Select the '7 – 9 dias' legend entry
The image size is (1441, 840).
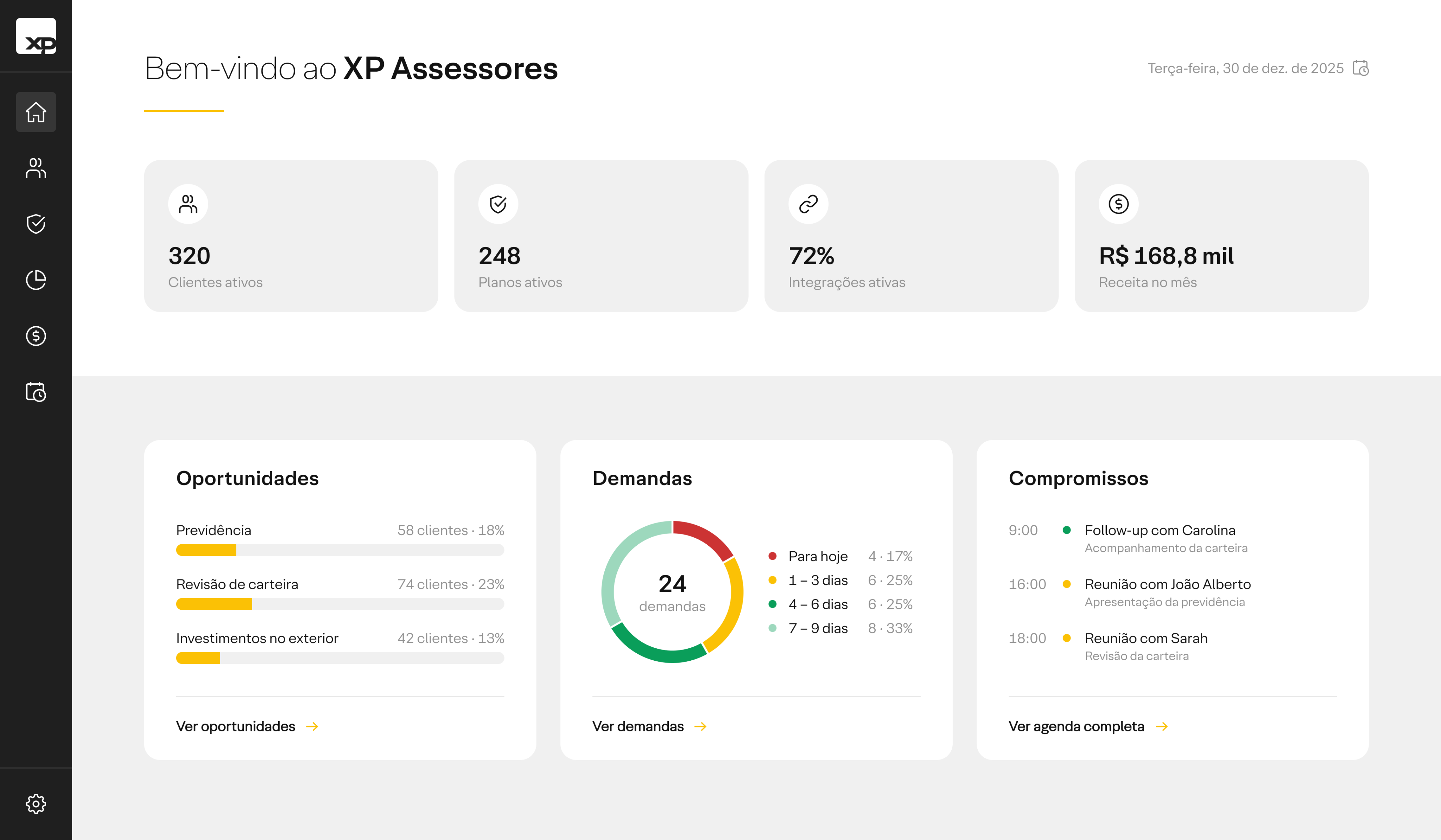point(840,628)
